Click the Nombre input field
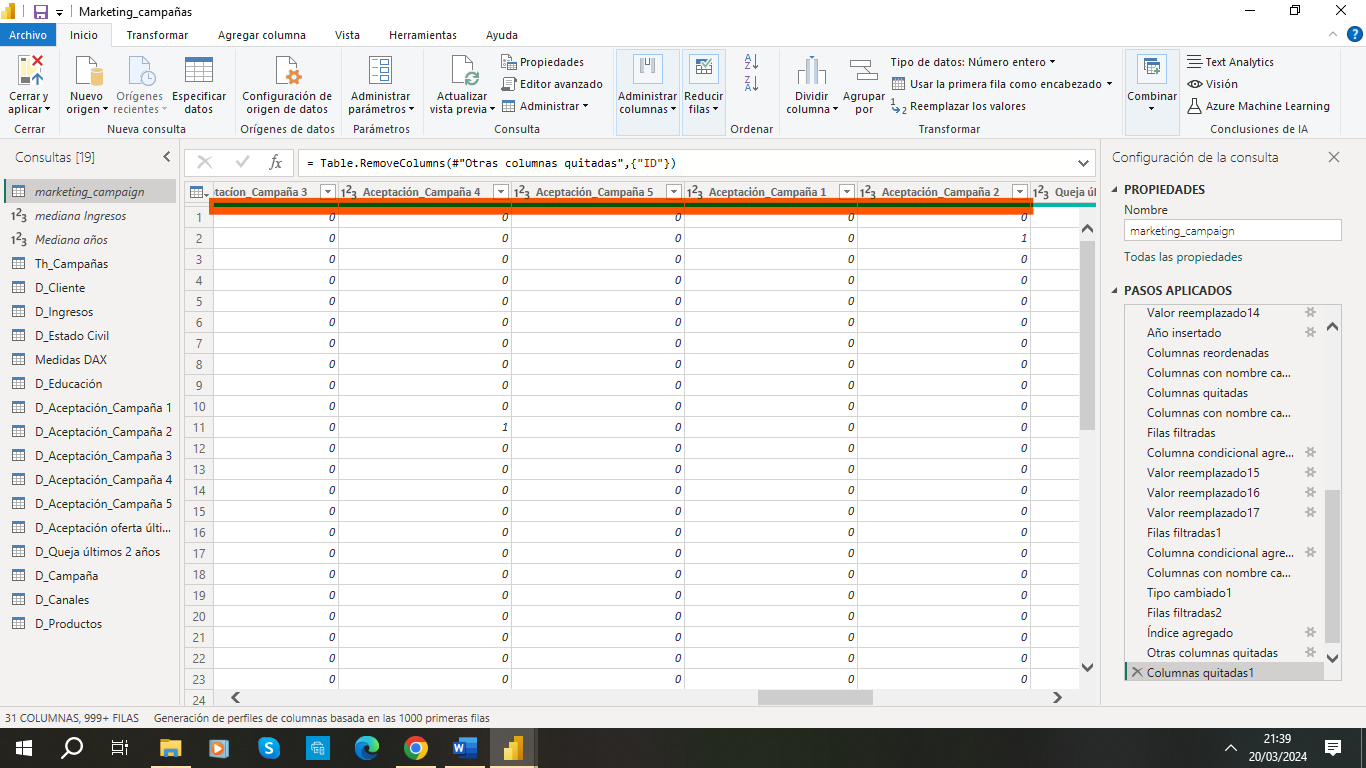Viewport: 1366px width, 768px height. (x=1232, y=231)
